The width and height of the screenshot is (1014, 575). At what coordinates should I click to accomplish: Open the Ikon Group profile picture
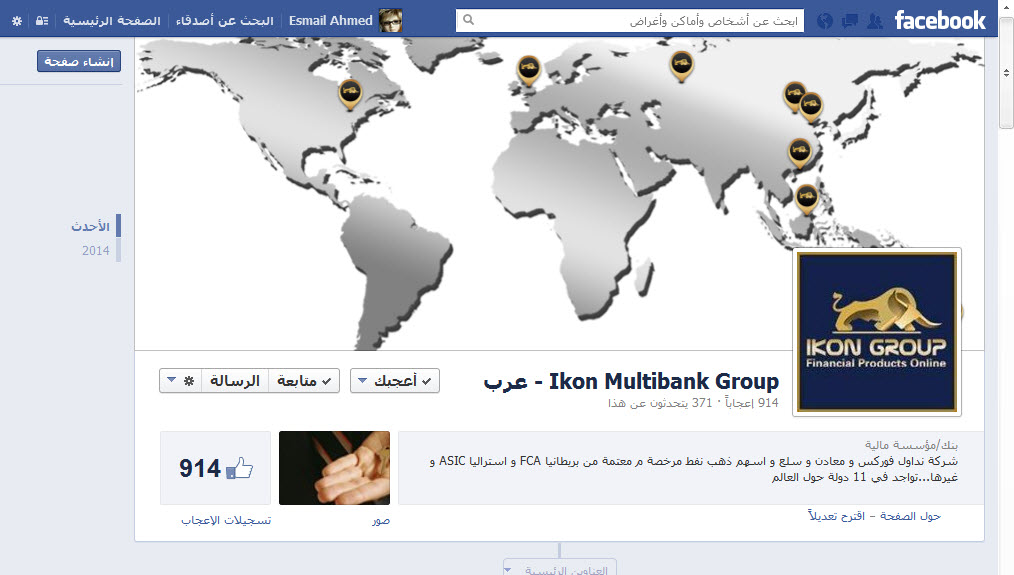tap(876, 332)
